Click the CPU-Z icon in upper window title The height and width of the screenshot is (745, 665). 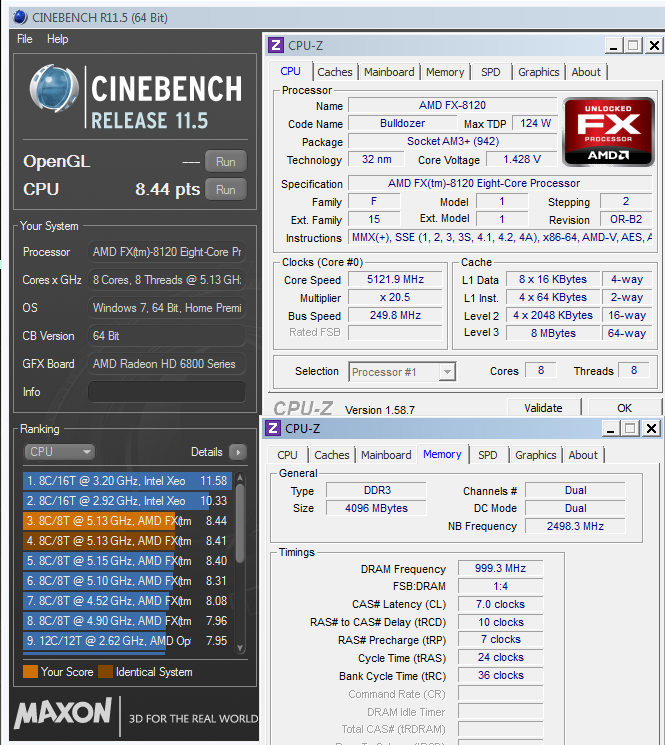coord(276,46)
